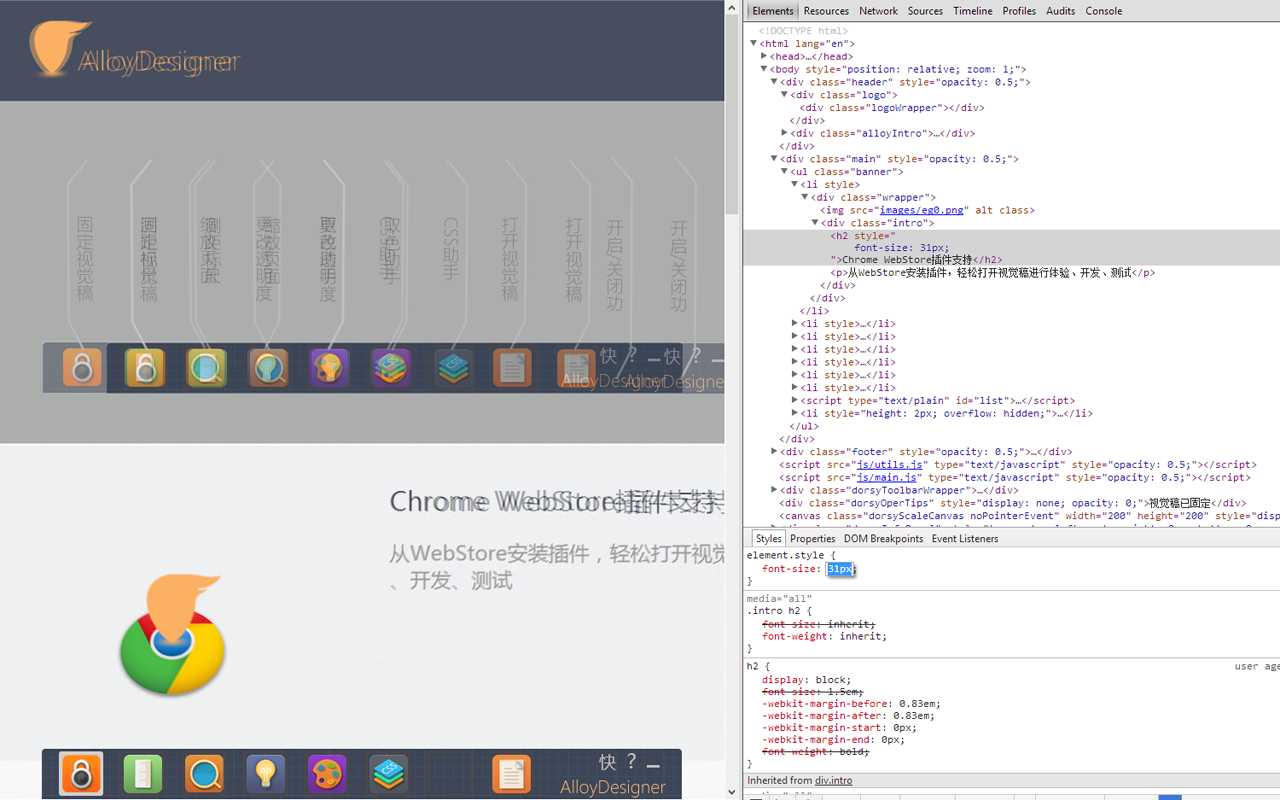Collapse the ul class="banner" node
The height and width of the screenshot is (800, 1280).
(x=785, y=172)
